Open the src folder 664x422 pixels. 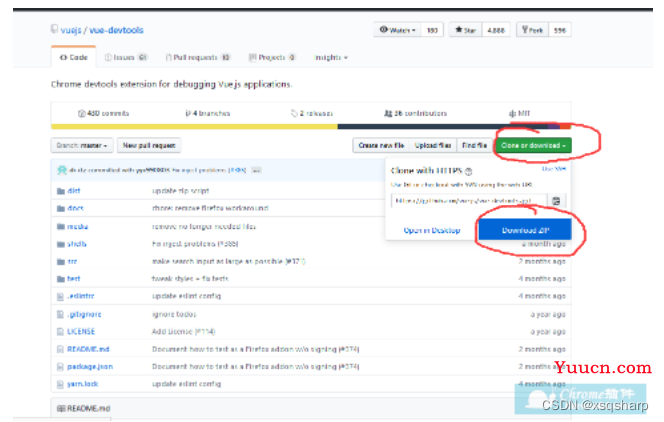[x=72, y=262]
